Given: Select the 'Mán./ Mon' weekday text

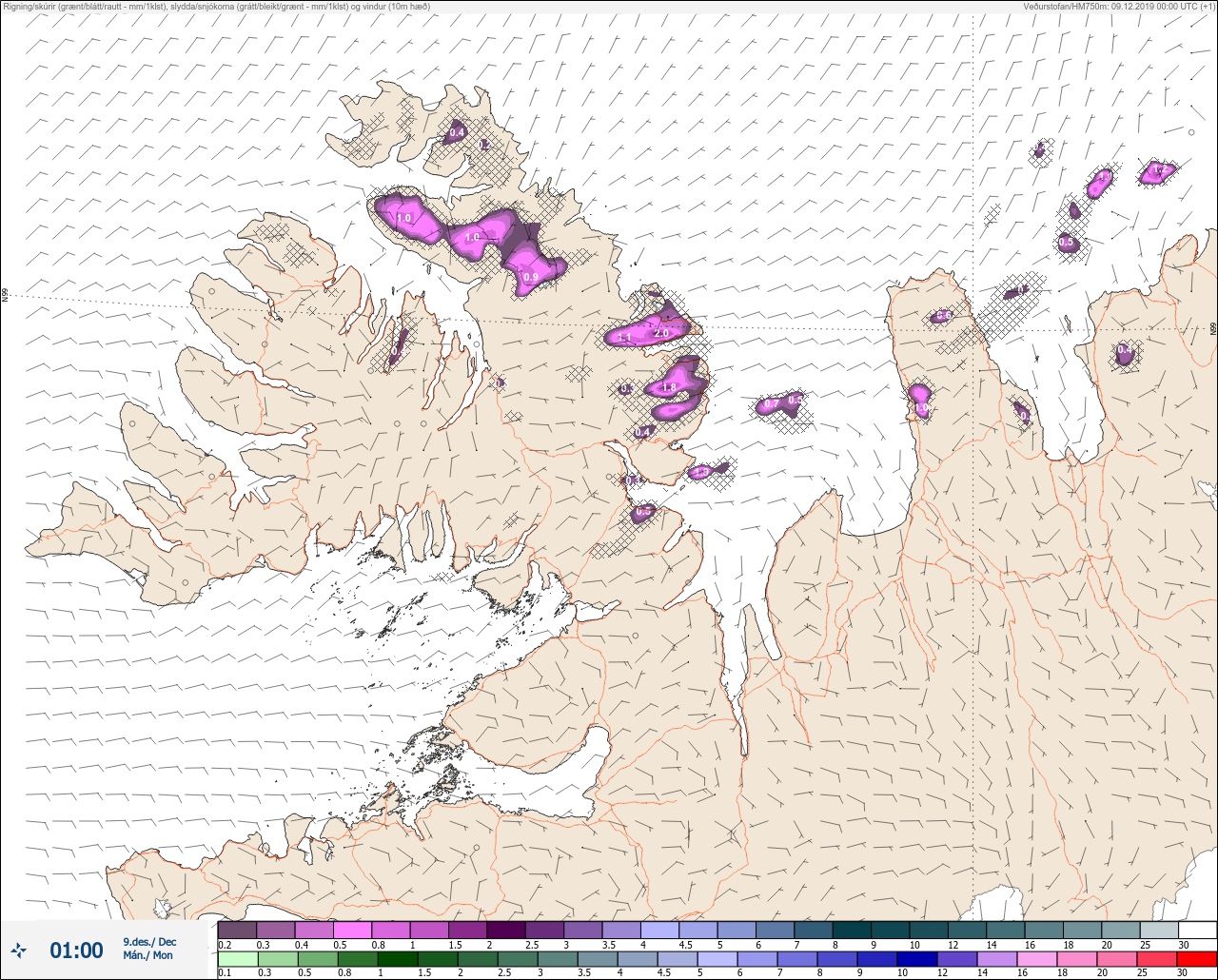Looking at the screenshot, I should coord(147,955).
